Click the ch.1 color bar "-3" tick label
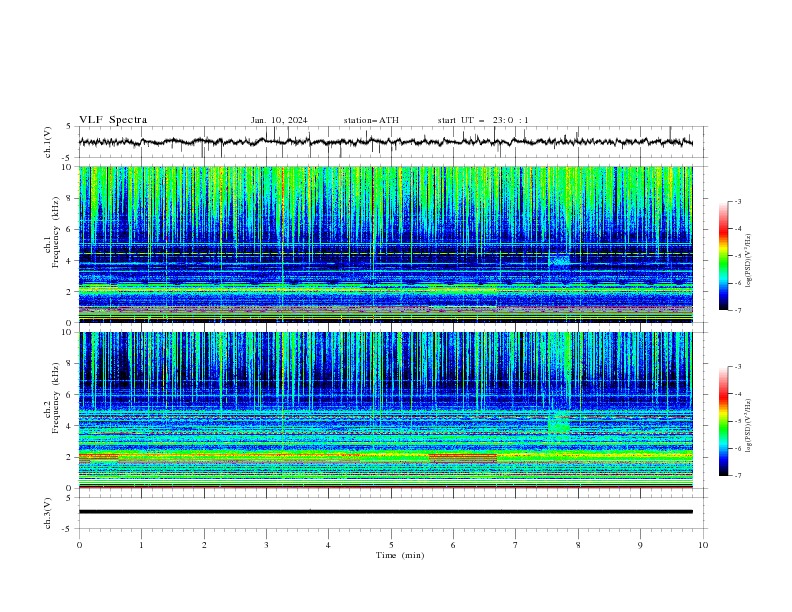 [x=737, y=201]
